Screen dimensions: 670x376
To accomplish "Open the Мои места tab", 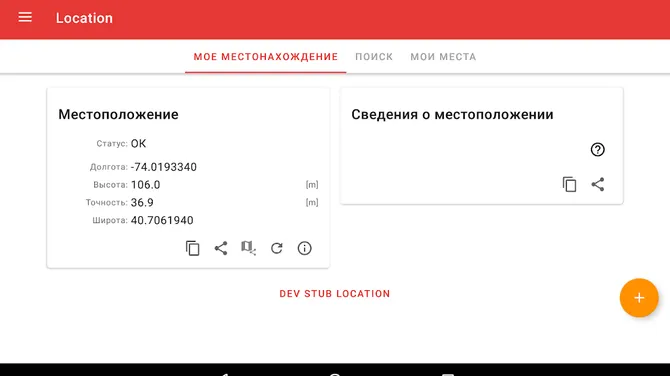I will pyautogui.click(x=443, y=57).
